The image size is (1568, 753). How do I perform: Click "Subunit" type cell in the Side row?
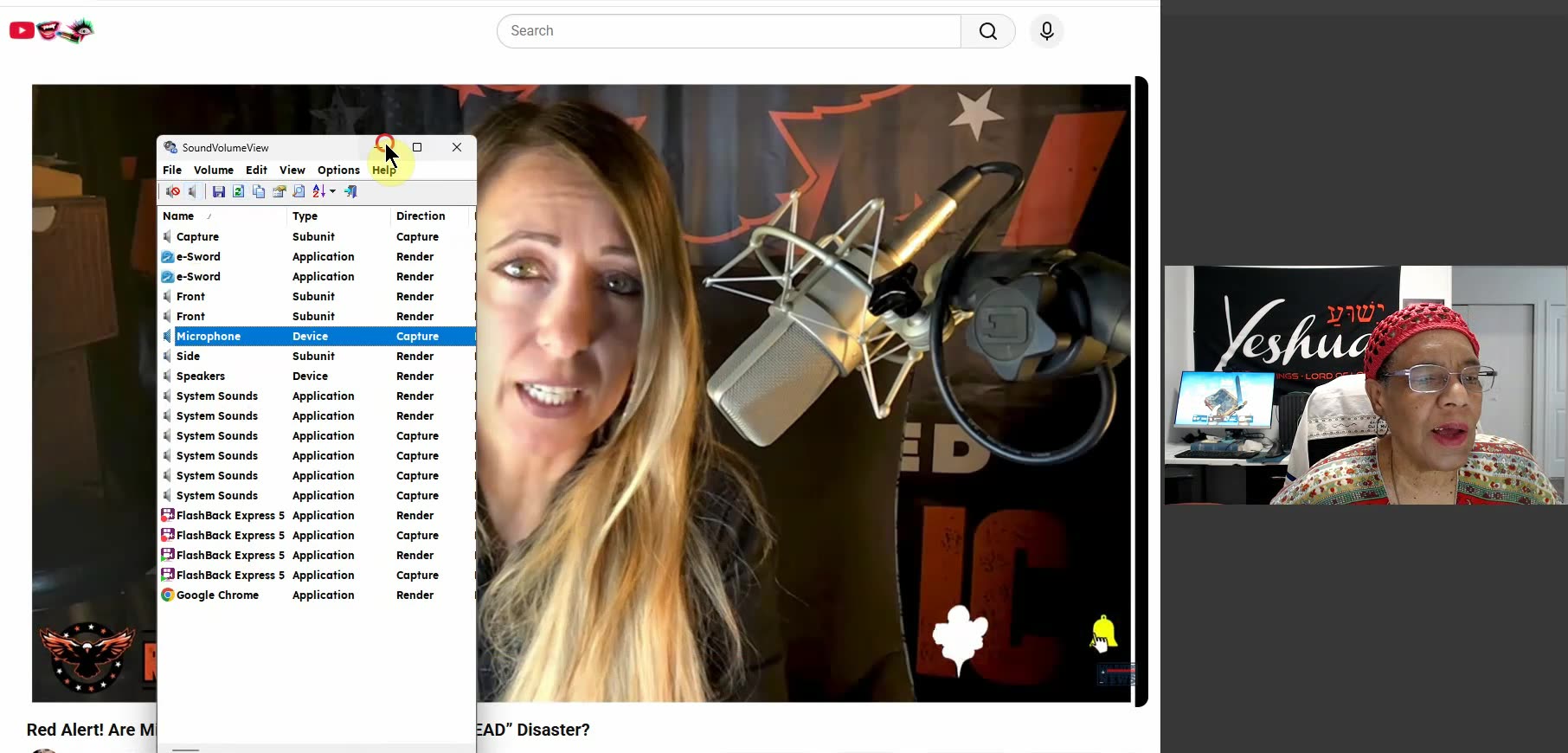click(313, 356)
